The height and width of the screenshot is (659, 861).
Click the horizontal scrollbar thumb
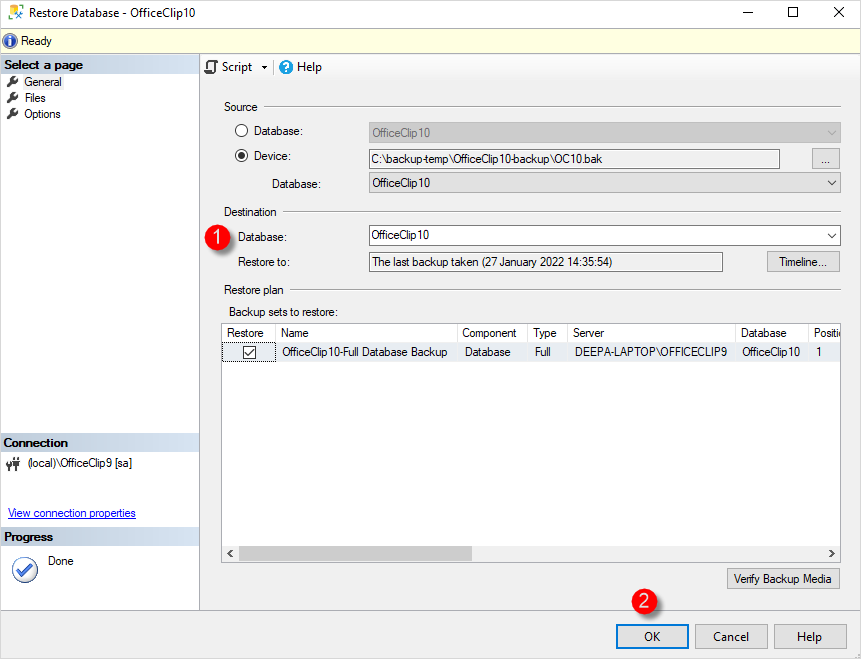[x=355, y=554]
